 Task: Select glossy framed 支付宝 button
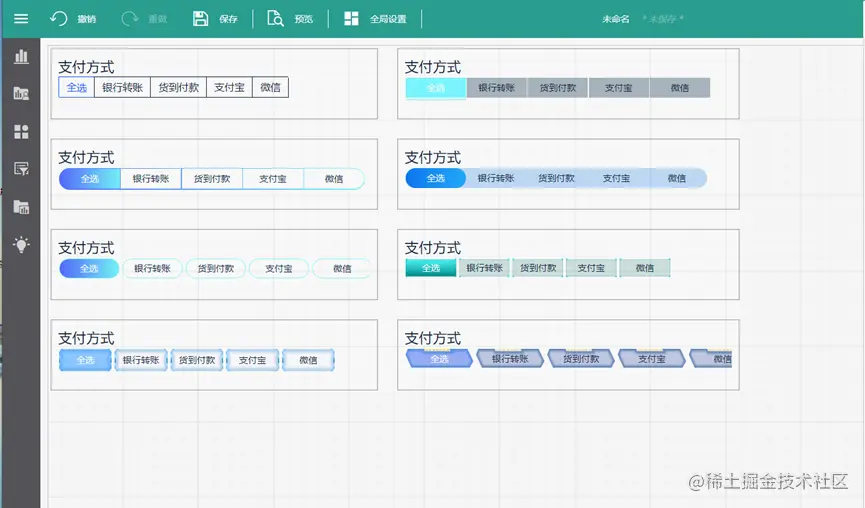point(252,360)
